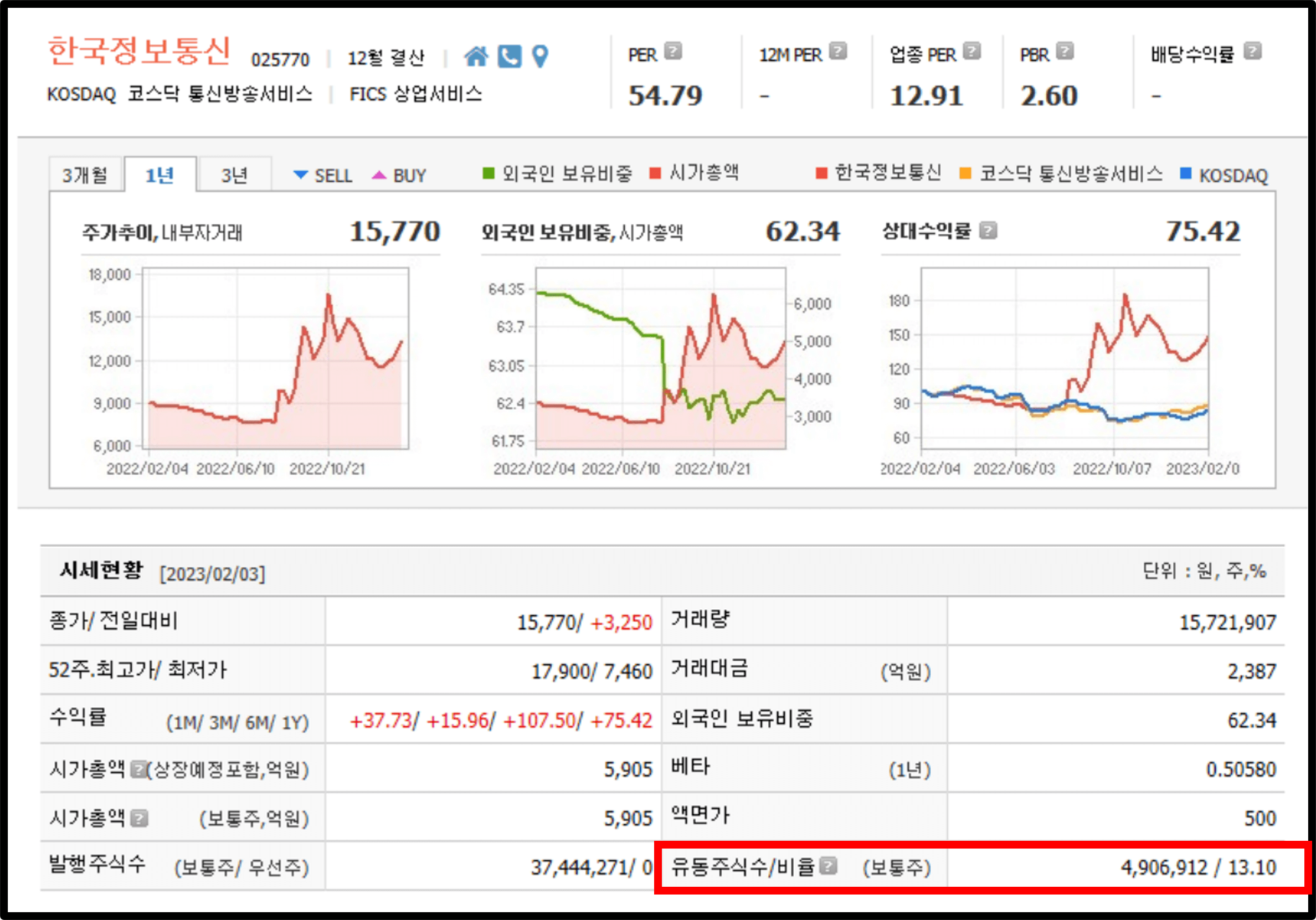
Task: Open the PBR help tooltip icon
Action: [x=1064, y=52]
